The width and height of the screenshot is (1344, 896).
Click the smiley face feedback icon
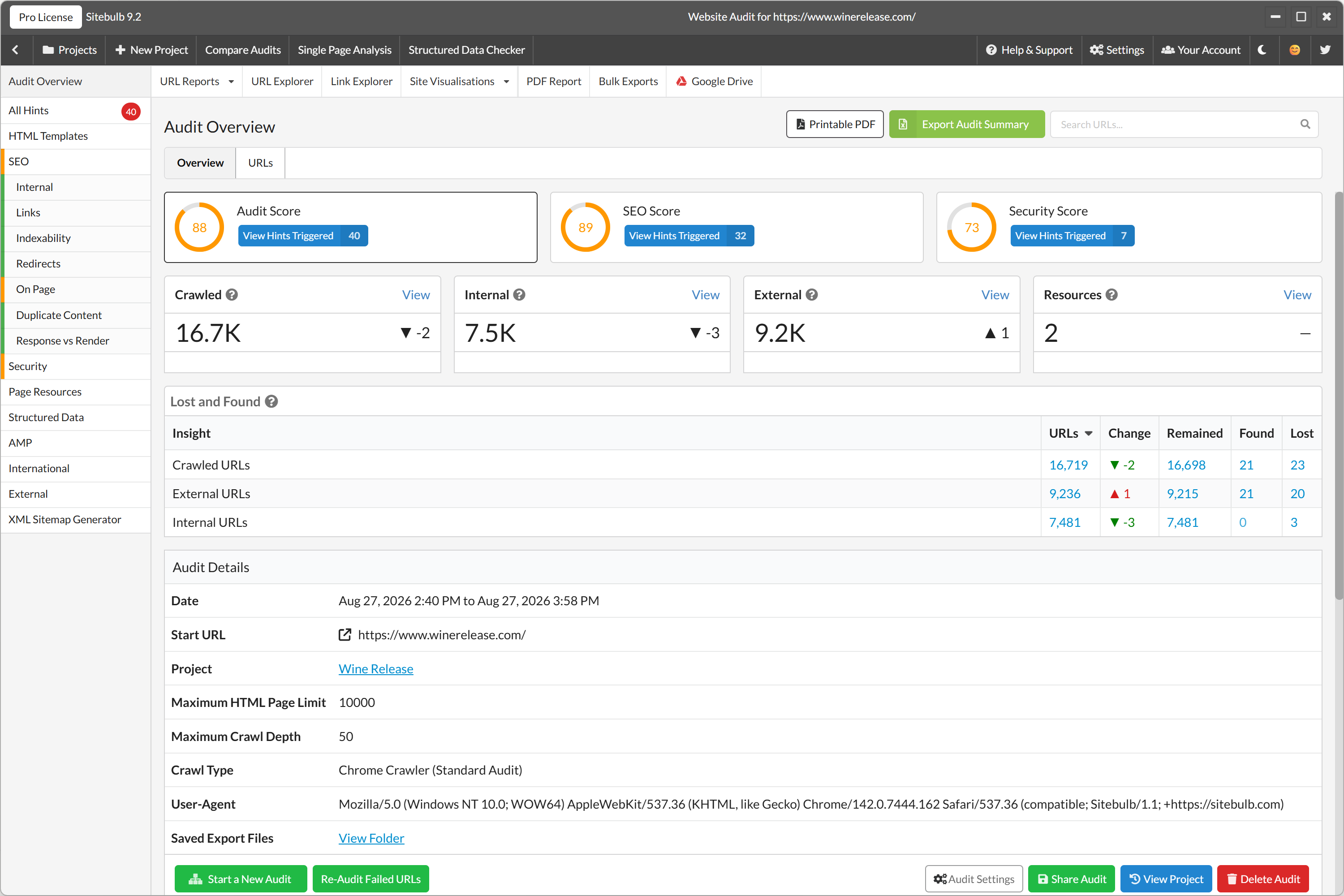tap(1294, 50)
